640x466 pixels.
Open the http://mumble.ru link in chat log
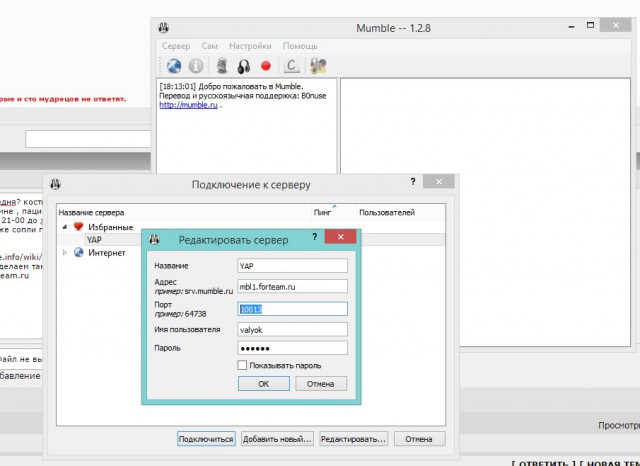(x=188, y=105)
